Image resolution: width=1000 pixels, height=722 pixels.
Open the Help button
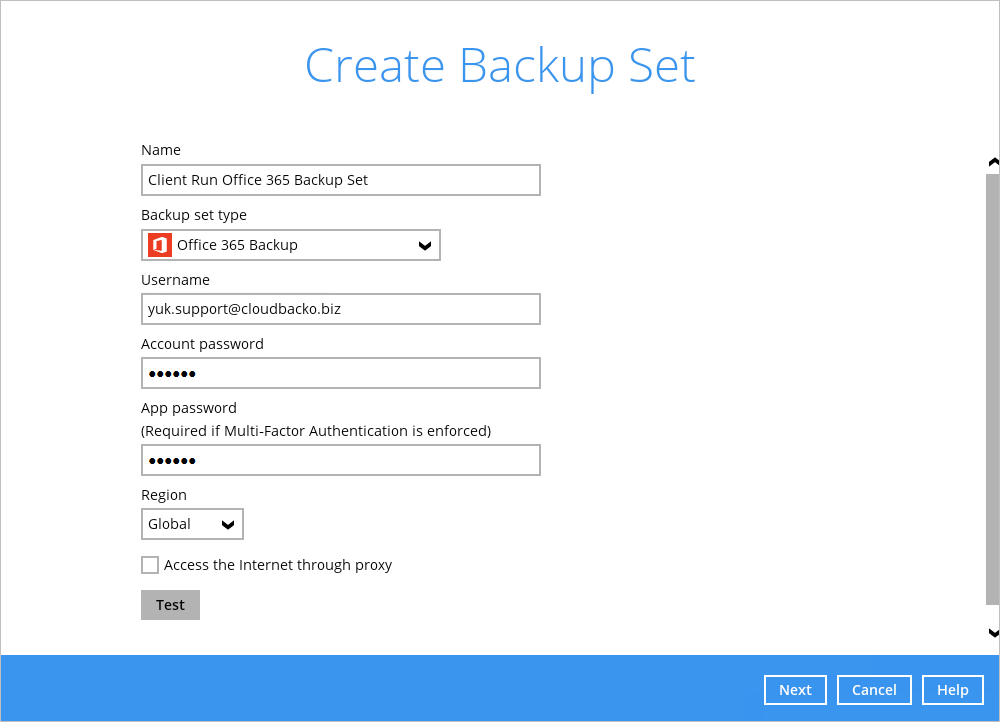[952, 690]
